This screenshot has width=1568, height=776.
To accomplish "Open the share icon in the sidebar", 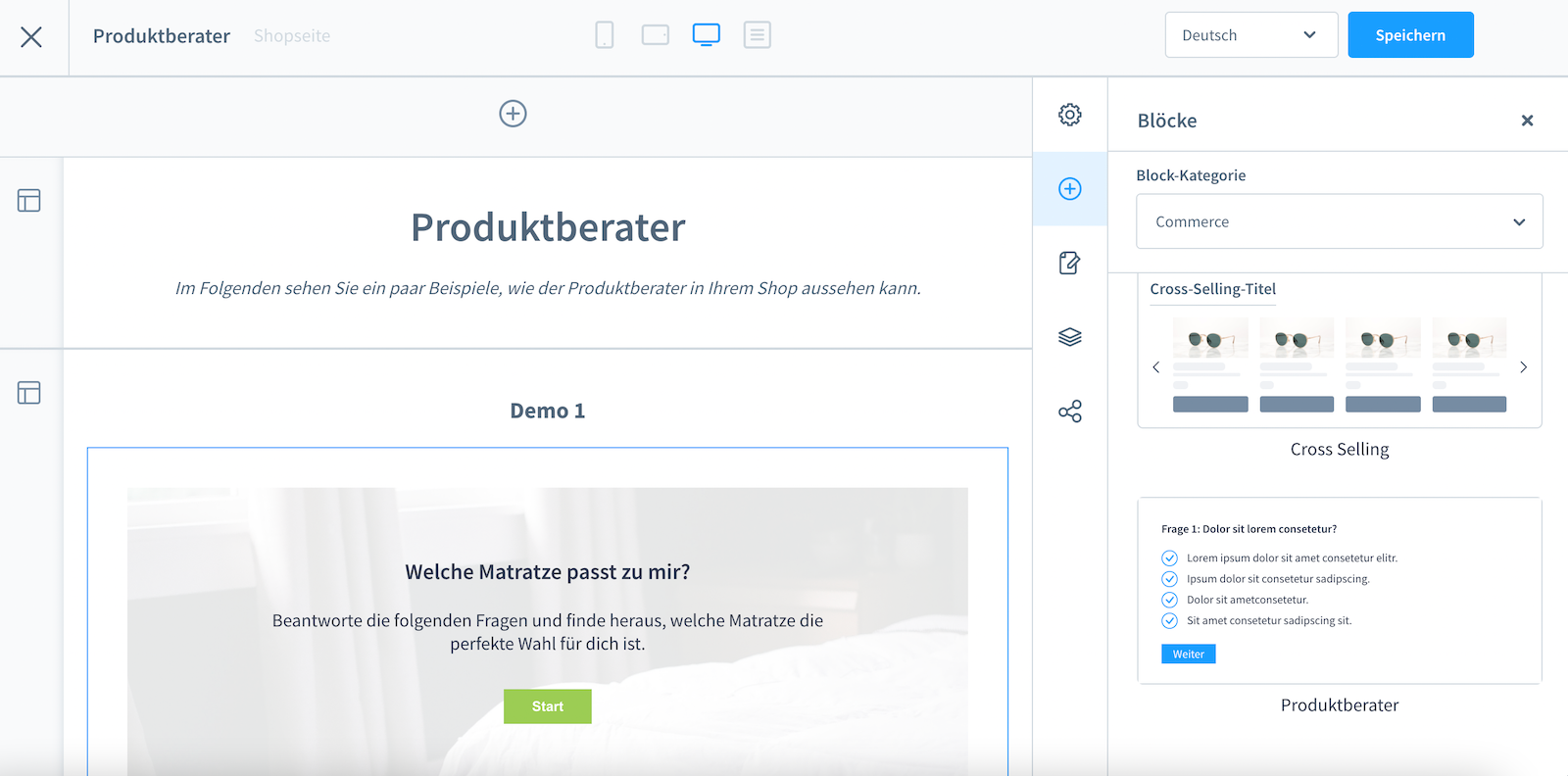I will [1070, 412].
